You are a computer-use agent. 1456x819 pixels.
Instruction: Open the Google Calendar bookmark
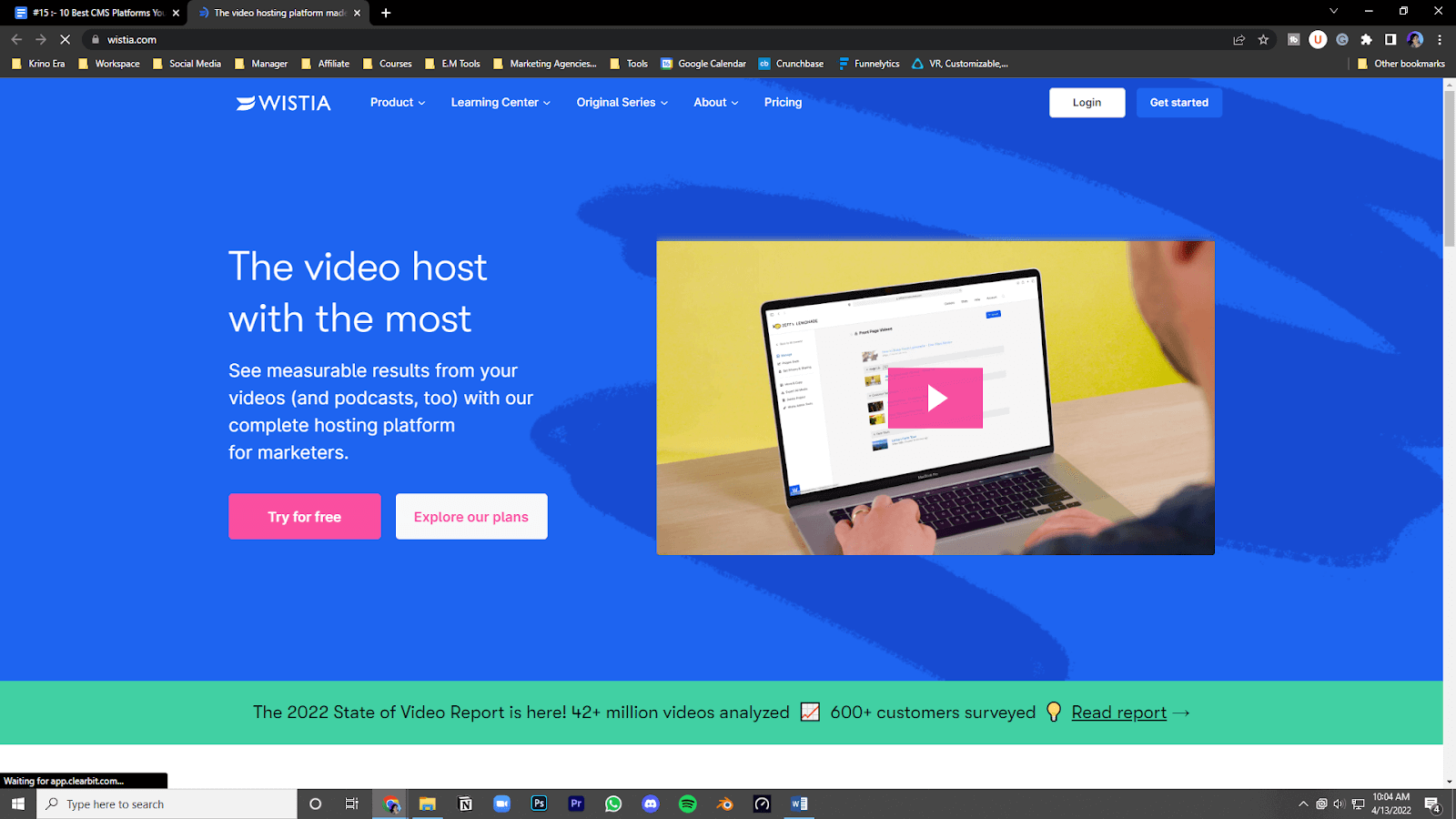click(x=703, y=64)
